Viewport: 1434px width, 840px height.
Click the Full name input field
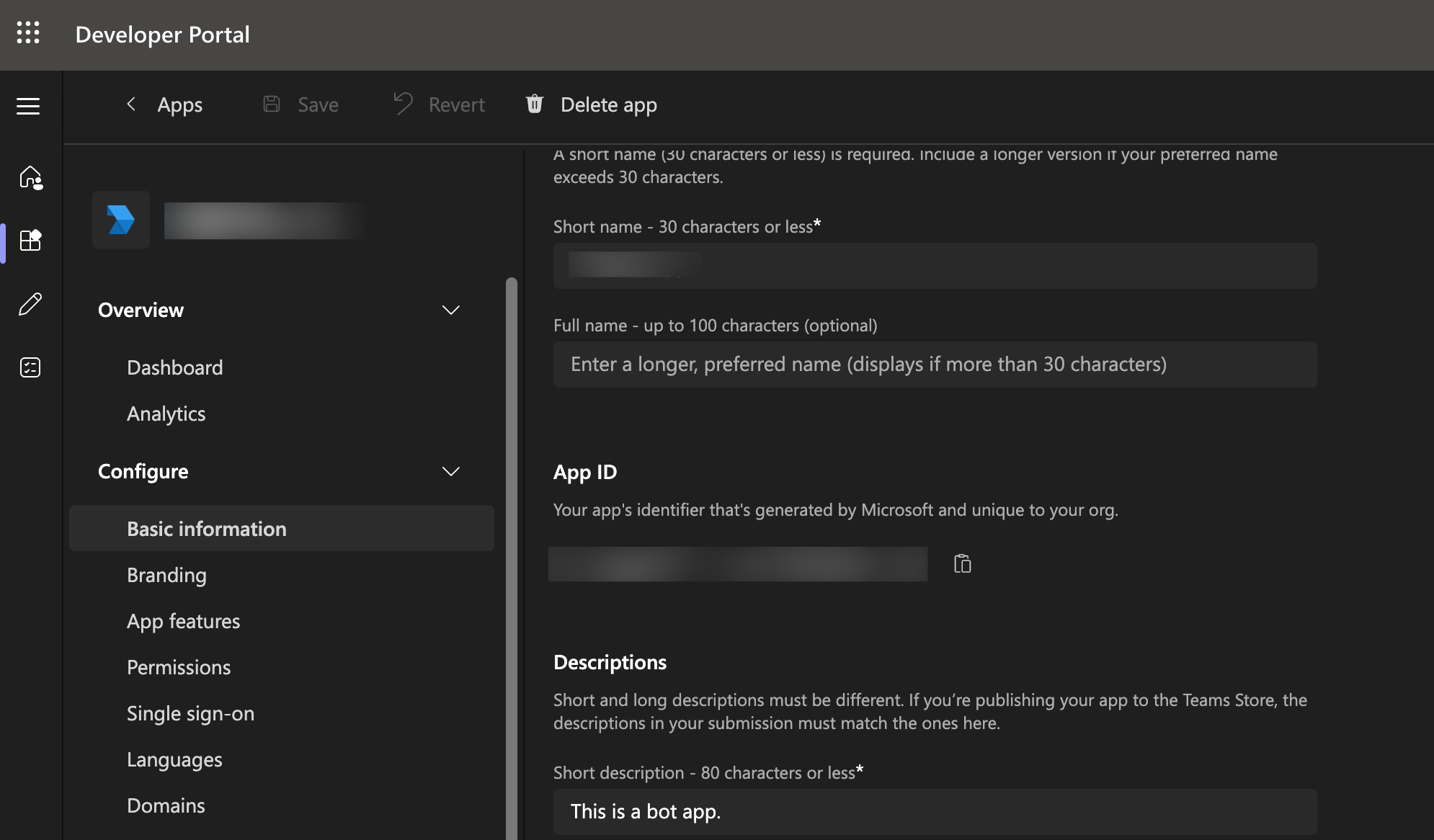click(x=935, y=365)
